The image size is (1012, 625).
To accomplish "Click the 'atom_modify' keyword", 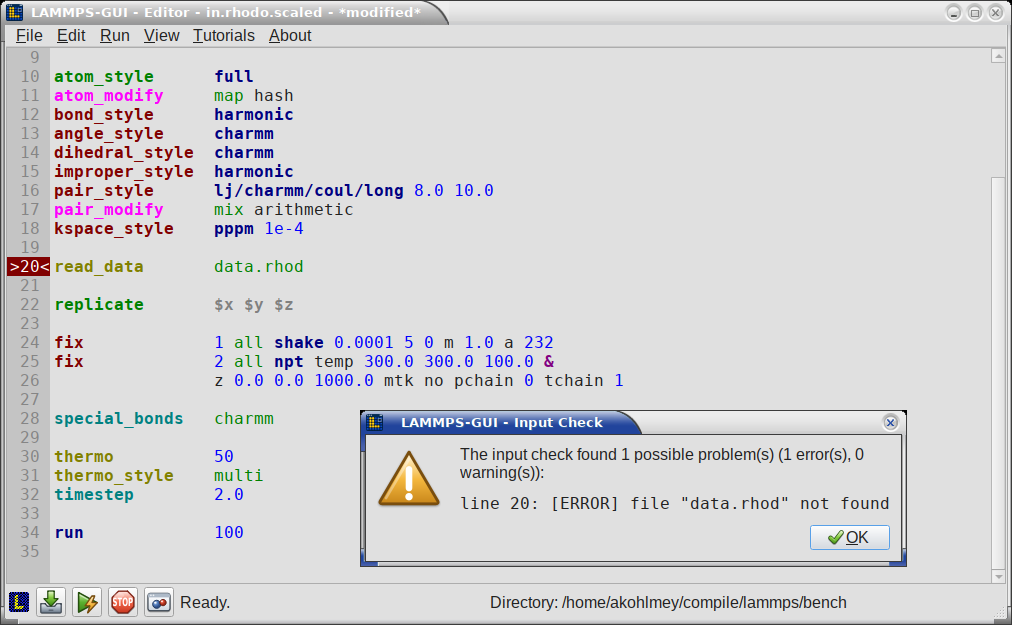I will point(108,96).
